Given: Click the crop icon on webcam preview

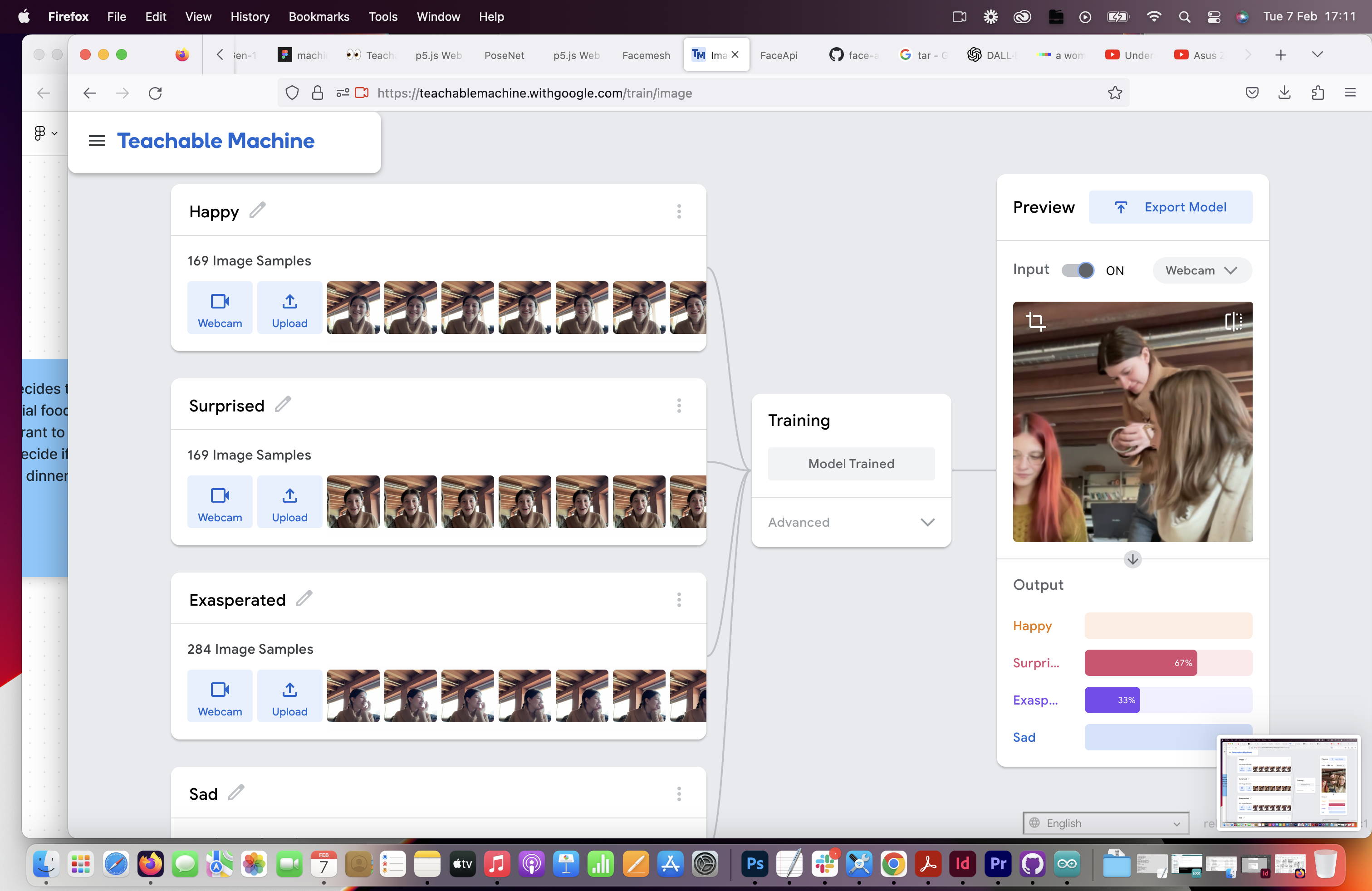Looking at the screenshot, I should pos(1035,321).
